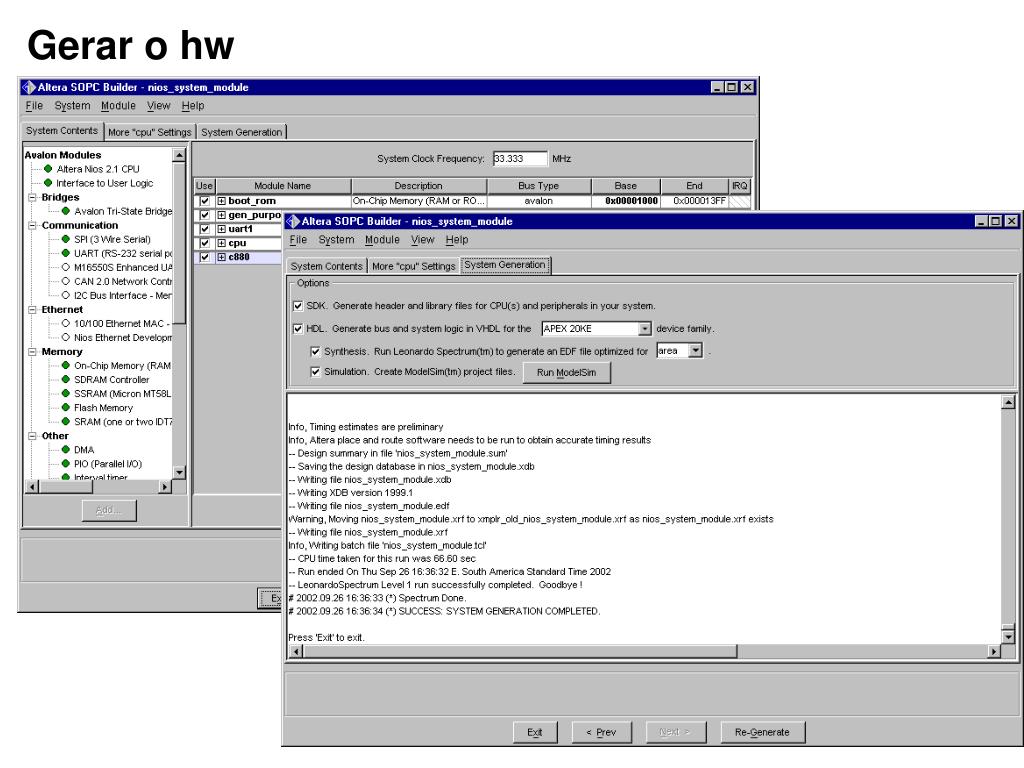Click the Bus Type column header
This screenshot has width=1024, height=768.
539,185
